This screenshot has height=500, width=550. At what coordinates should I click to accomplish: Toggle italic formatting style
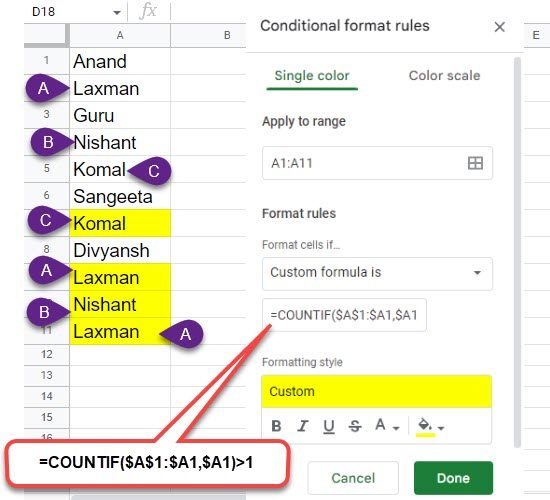point(302,426)
